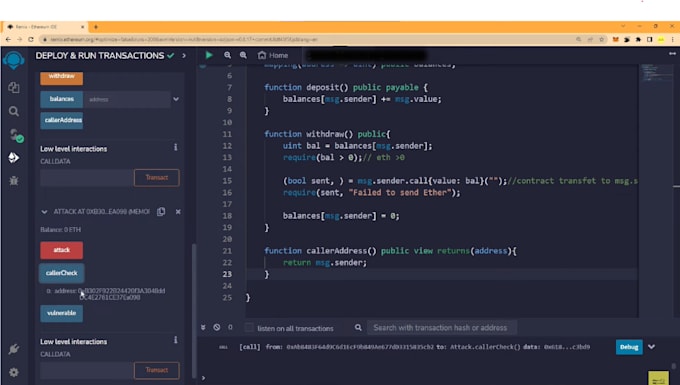Focus the transaction hash search field
The image size is (680, 385).
(441, 328)
